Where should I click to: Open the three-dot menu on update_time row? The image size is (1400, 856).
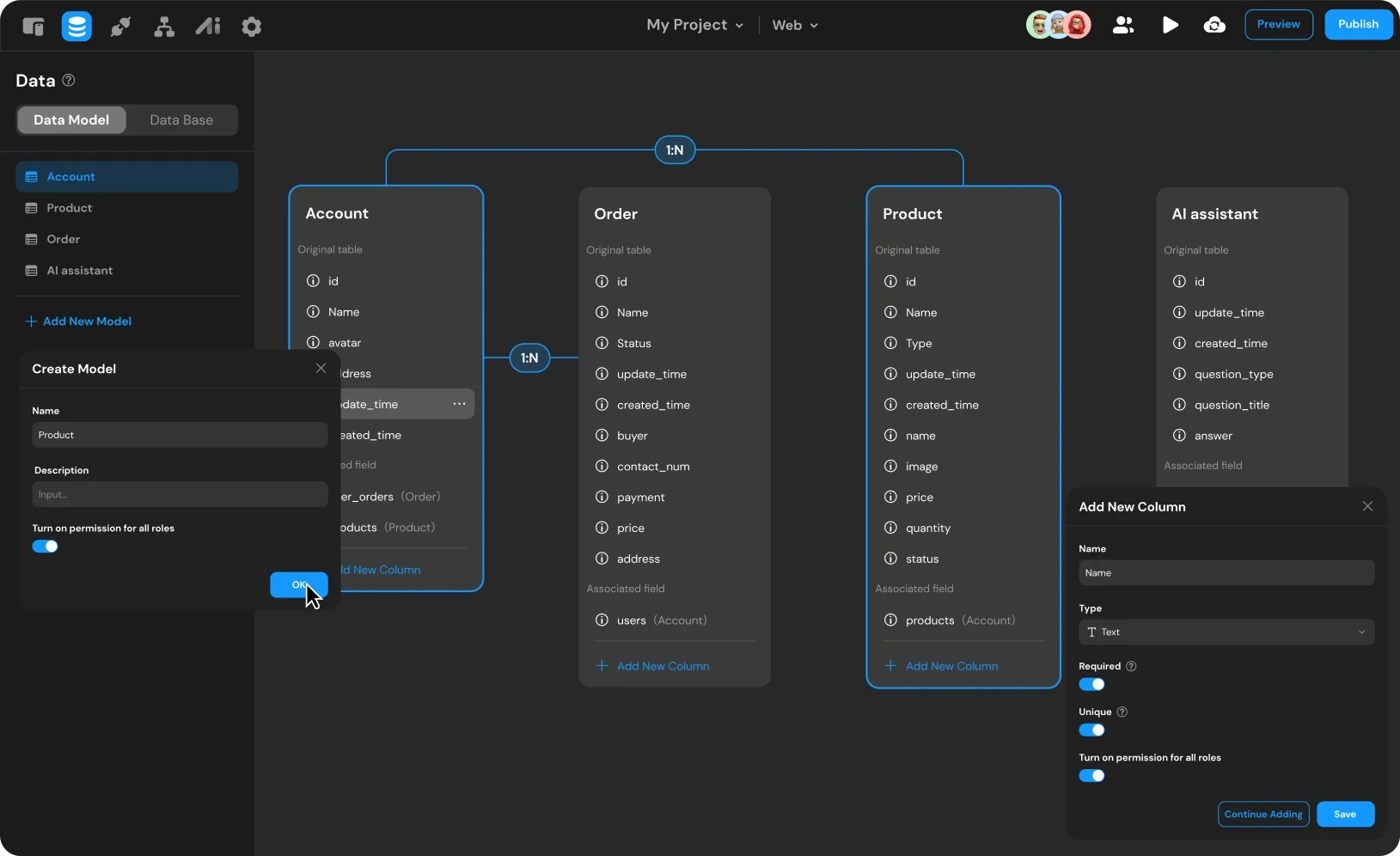(x=459, y=404)
